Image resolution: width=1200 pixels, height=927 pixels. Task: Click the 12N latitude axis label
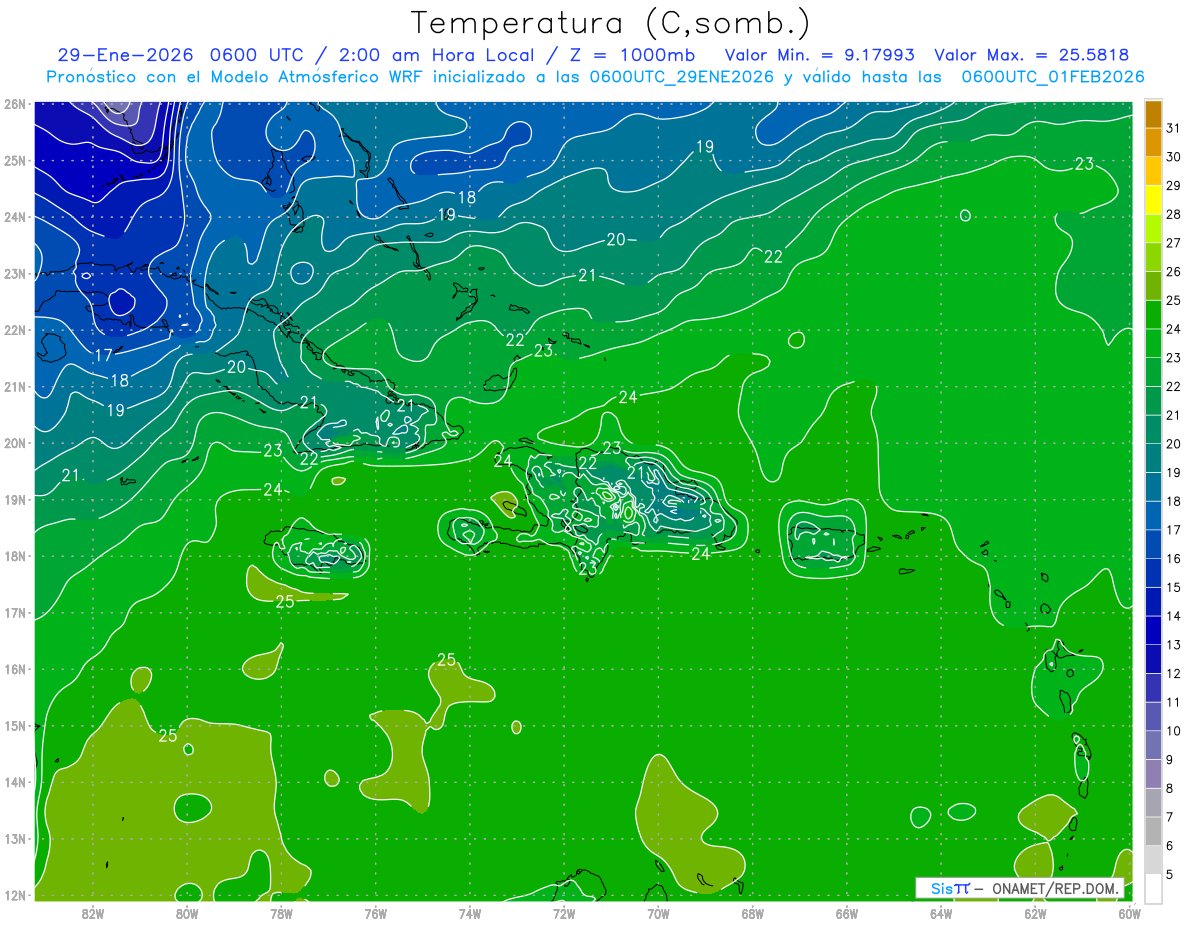15,895
